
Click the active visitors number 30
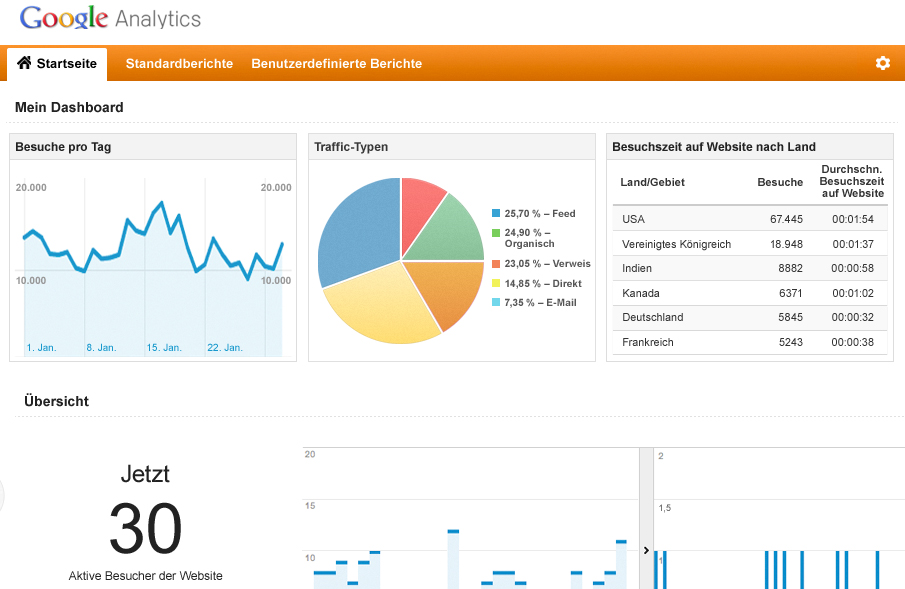click(x=146, y=527)
